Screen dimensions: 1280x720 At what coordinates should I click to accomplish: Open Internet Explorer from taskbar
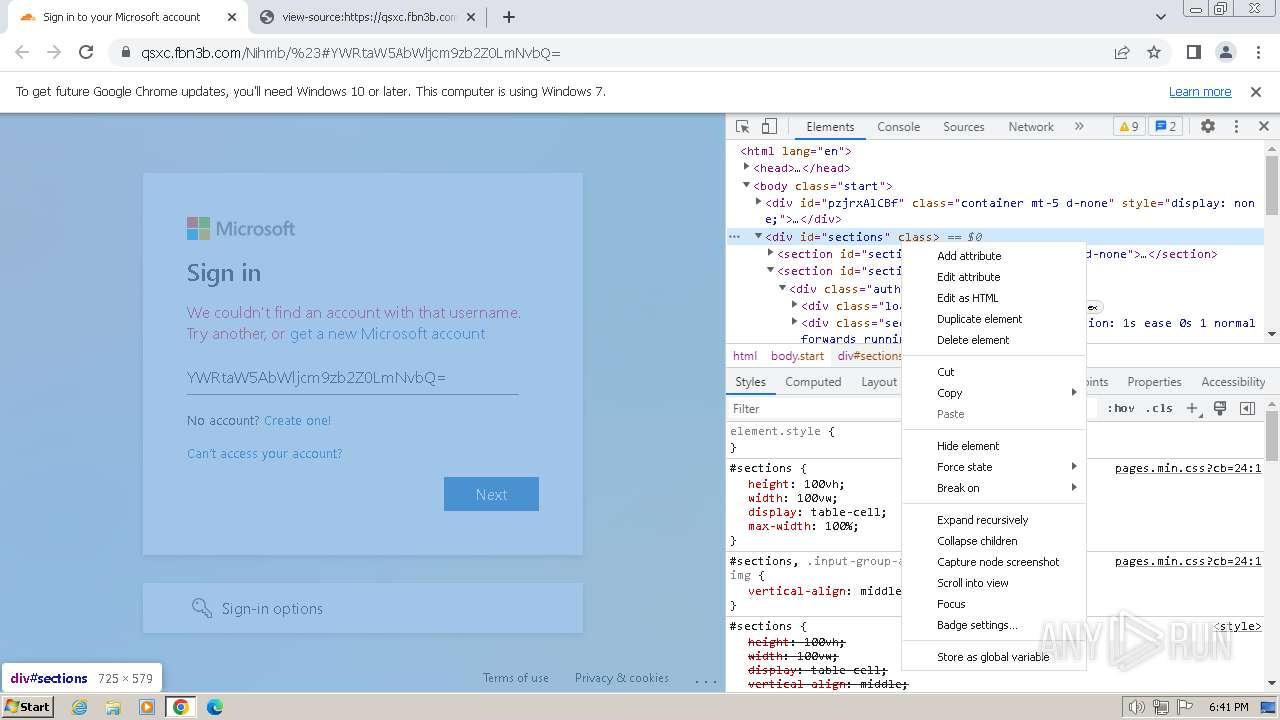[x=80, y=707]
